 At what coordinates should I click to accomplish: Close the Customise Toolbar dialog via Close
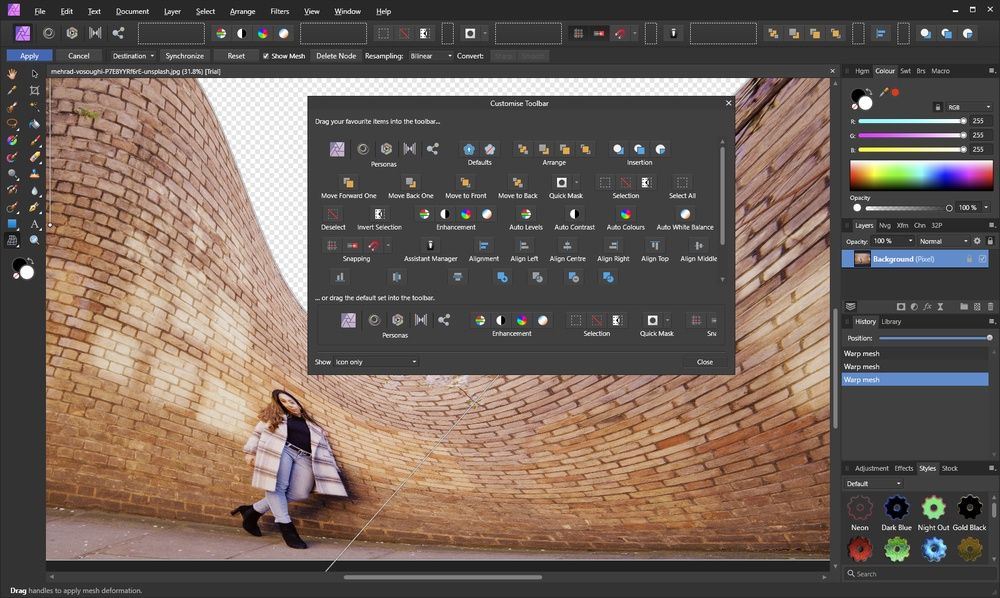705,362
